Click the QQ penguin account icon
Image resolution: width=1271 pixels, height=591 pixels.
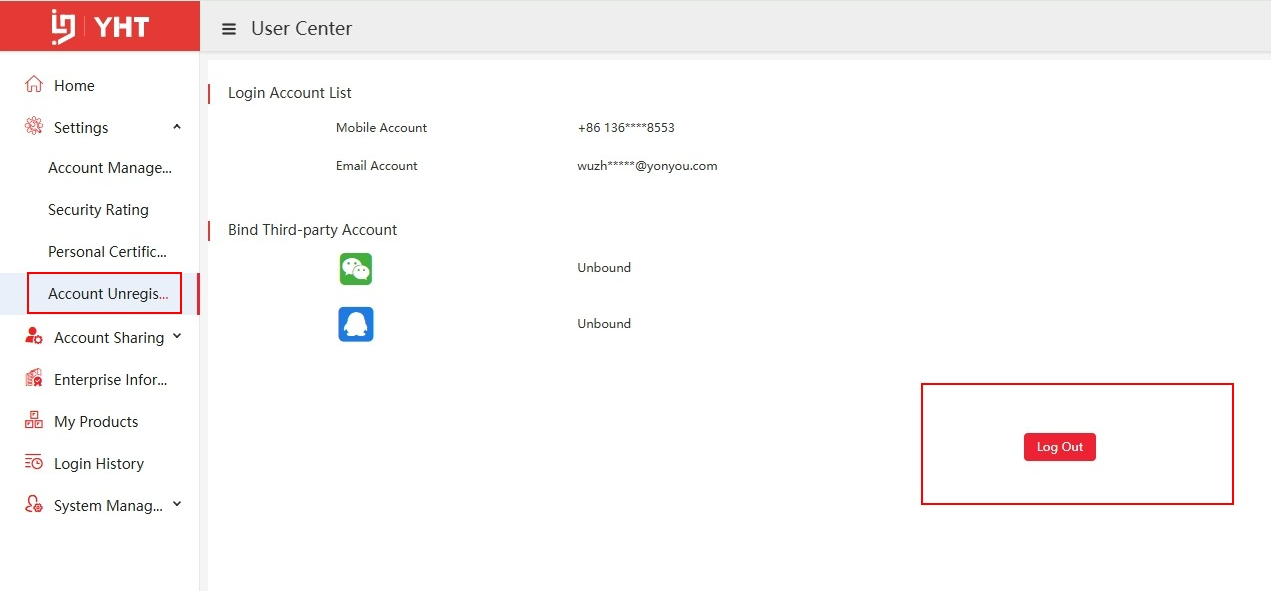coord(355,324)
